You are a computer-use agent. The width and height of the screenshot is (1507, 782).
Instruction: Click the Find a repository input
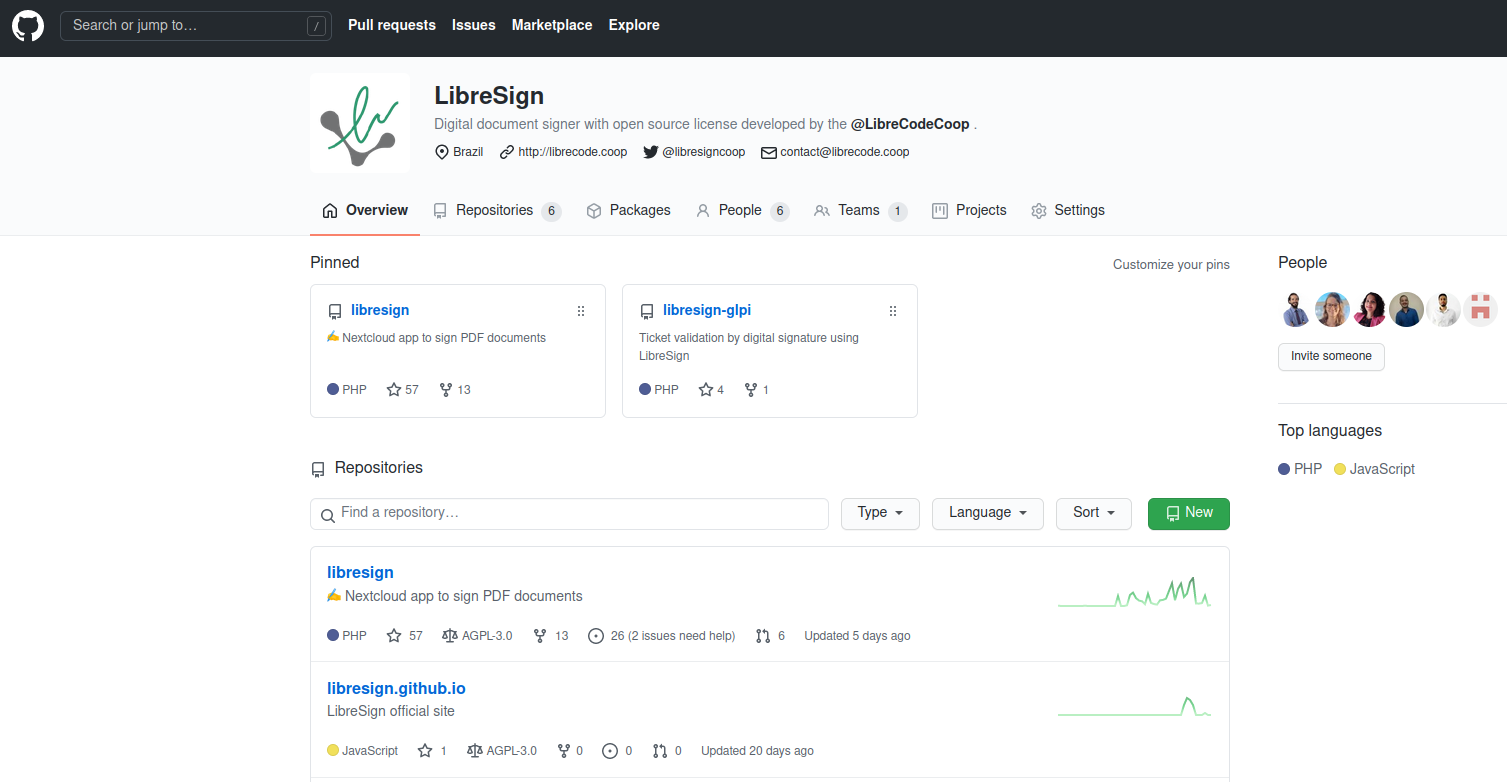pyautogui.click(x=569, y=513)
